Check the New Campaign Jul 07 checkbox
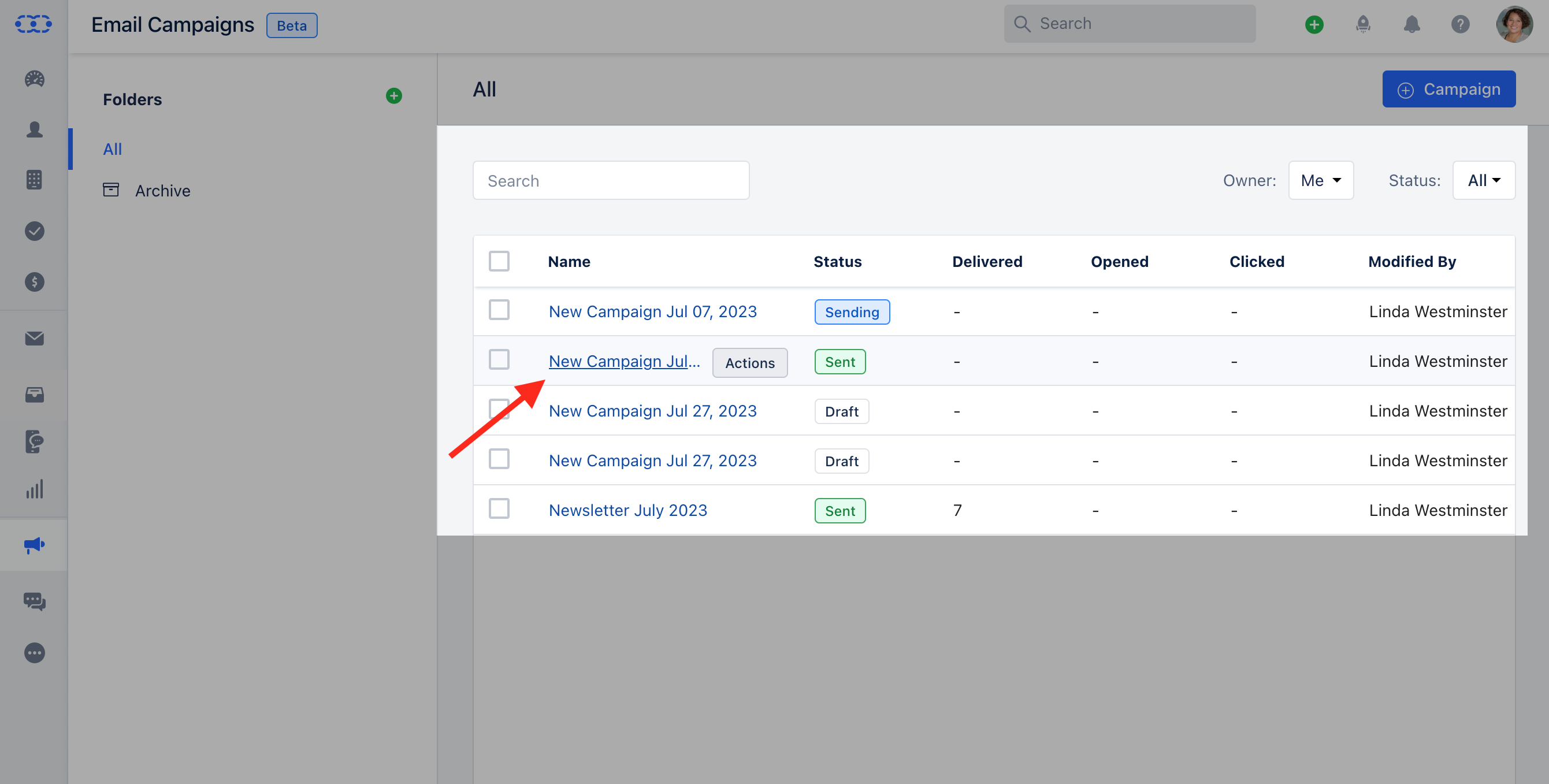This screenshot has height=784, width=1549. tap(499, 310)
